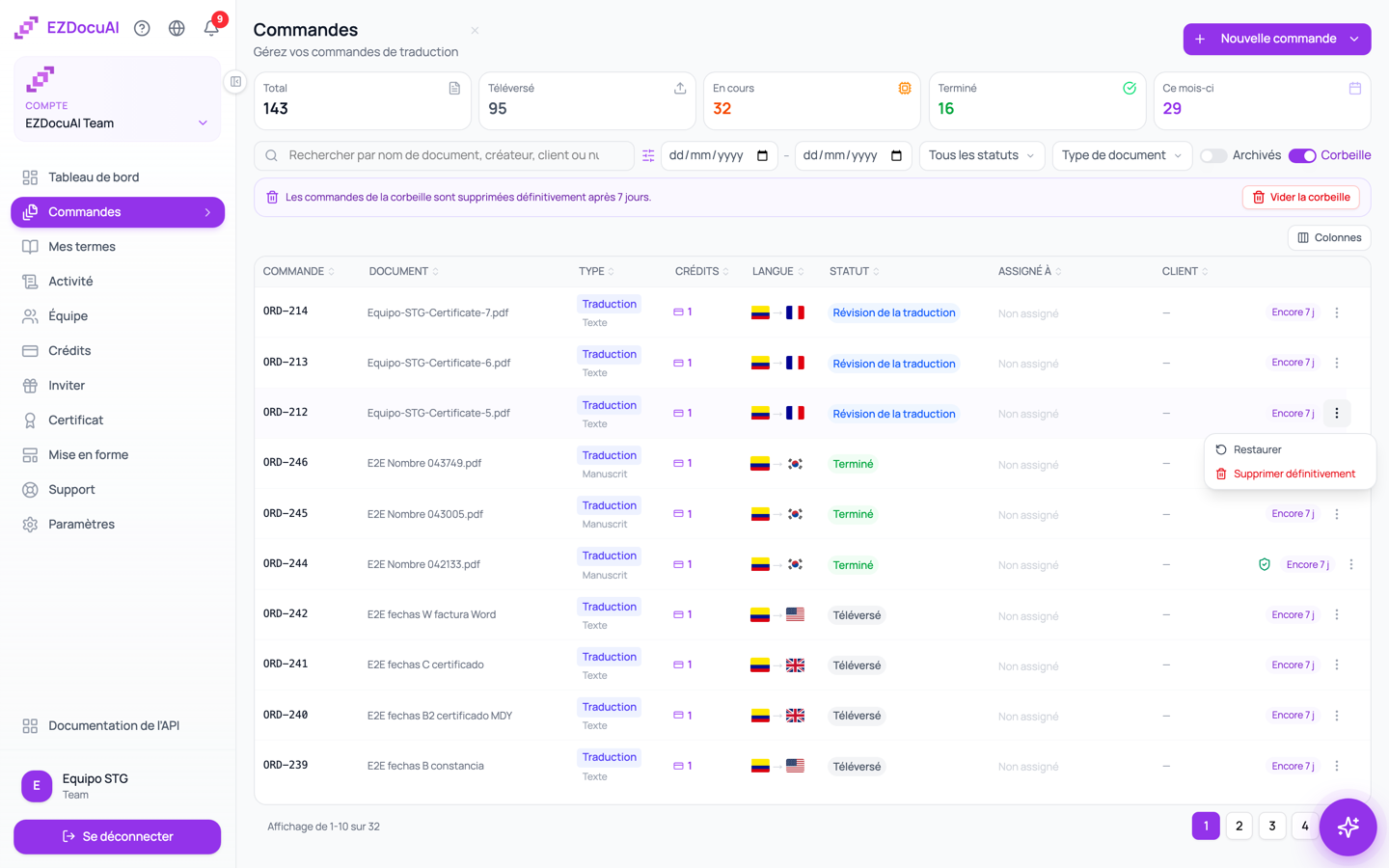Open the Type de document dropdown

tap(1122, 155)
